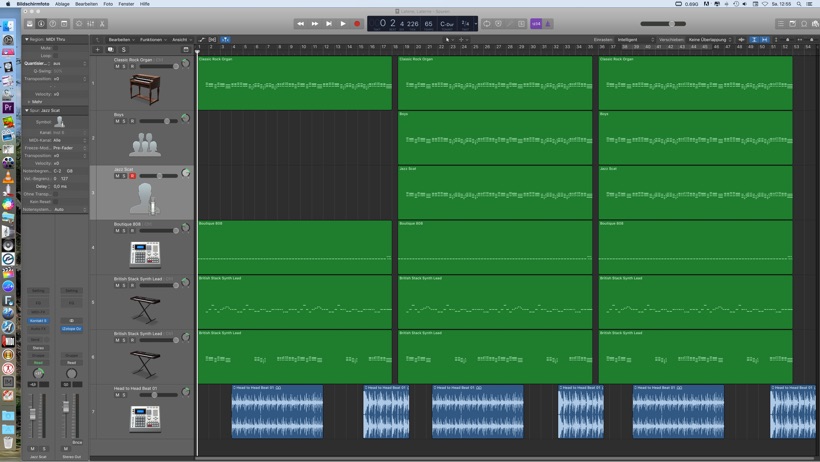This screenshot has width=820, height=462.
Task: Open Note Pads icon at top right
Action: (792, 24)
